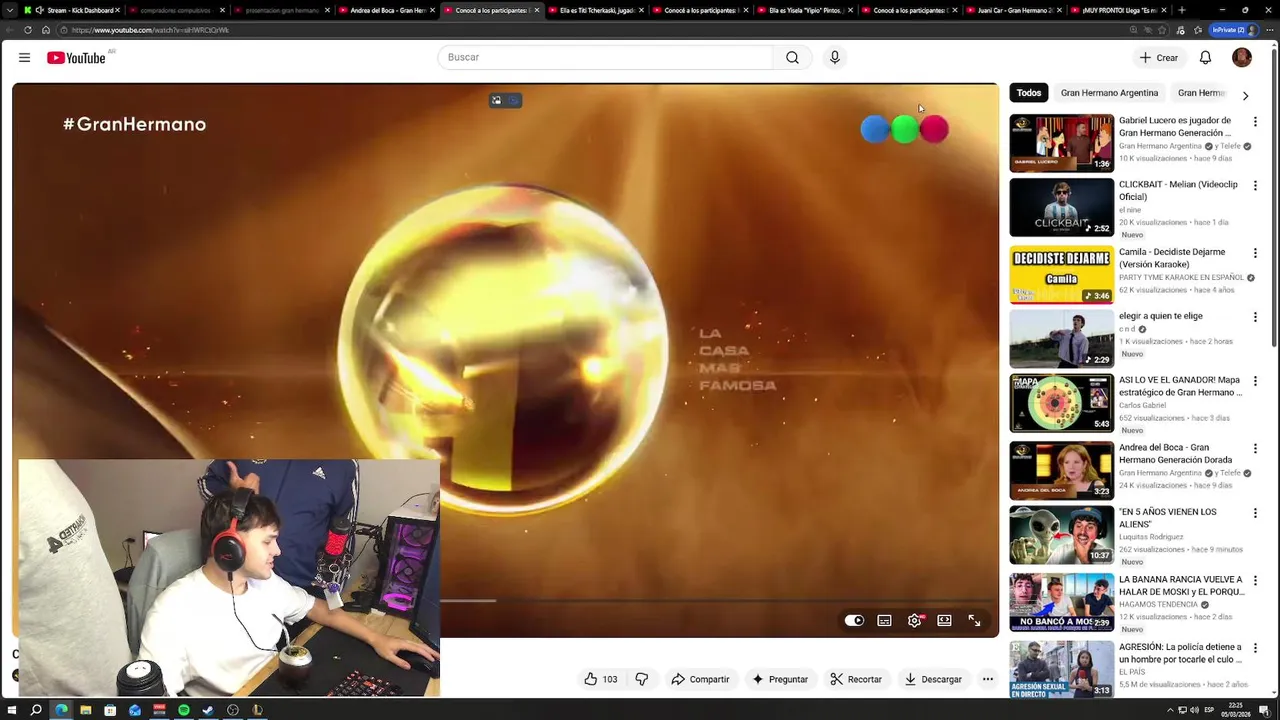The width and height of the screenshot is (1280, 720).
Task: Click the Crear button
Action: 1159,58
